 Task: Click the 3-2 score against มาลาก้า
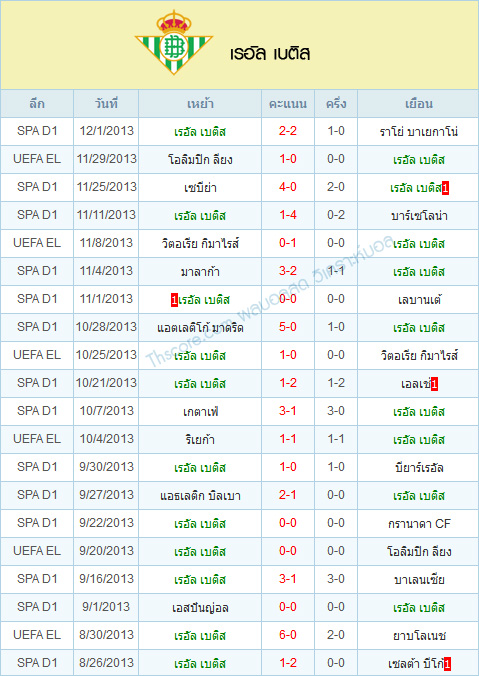[288, 271]
